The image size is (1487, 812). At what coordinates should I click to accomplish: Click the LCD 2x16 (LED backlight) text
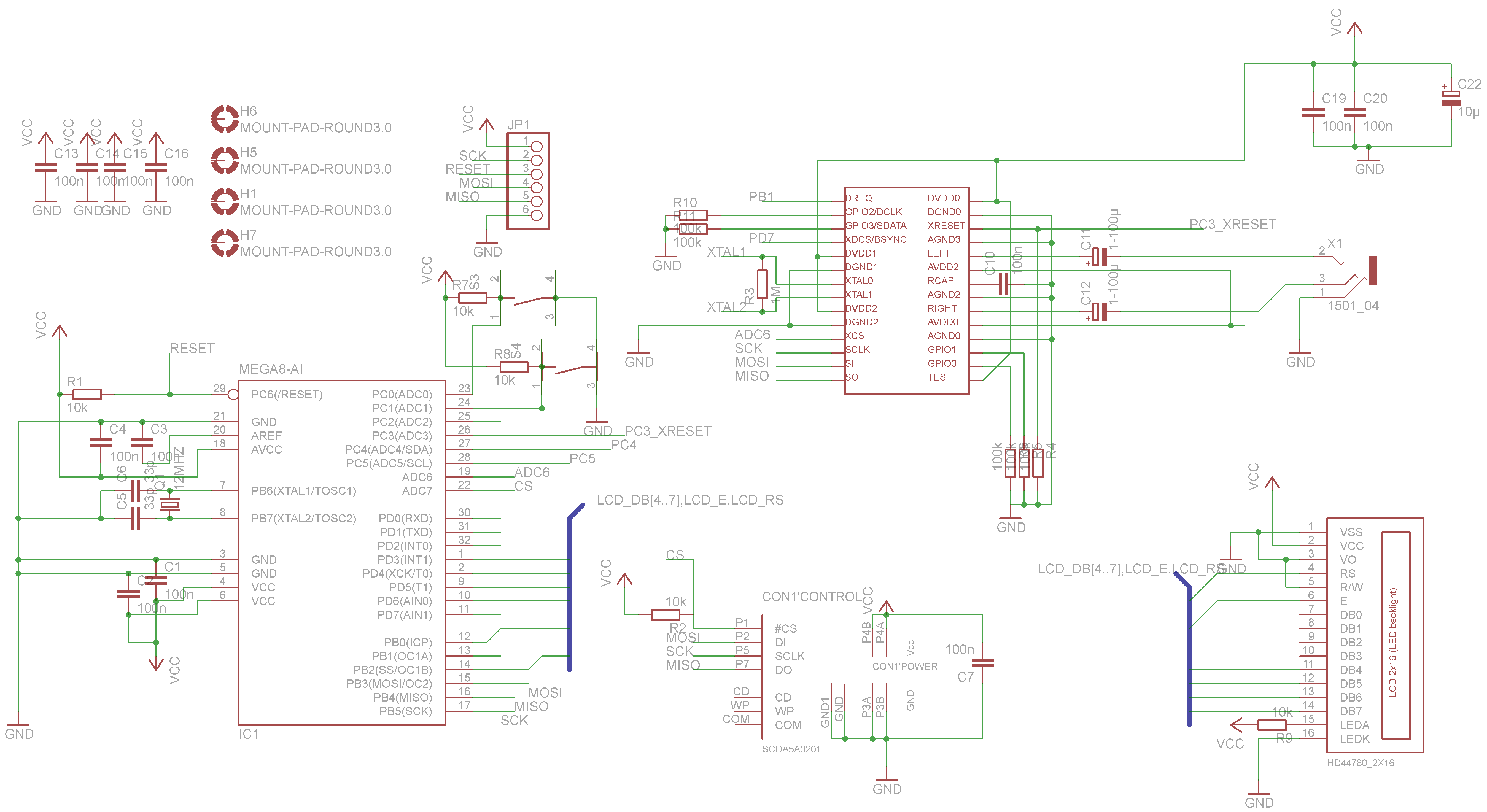[x=1393, y=642]
